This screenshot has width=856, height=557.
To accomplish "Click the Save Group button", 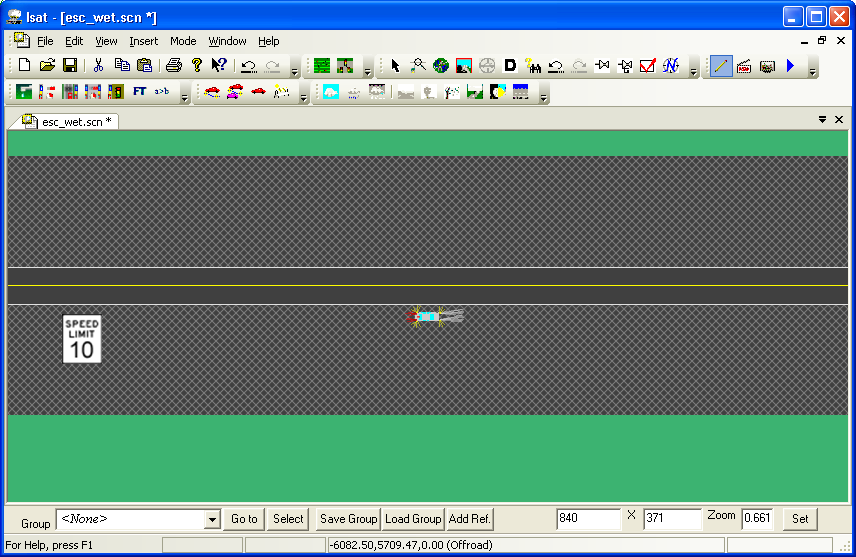I will pos(348,519).
